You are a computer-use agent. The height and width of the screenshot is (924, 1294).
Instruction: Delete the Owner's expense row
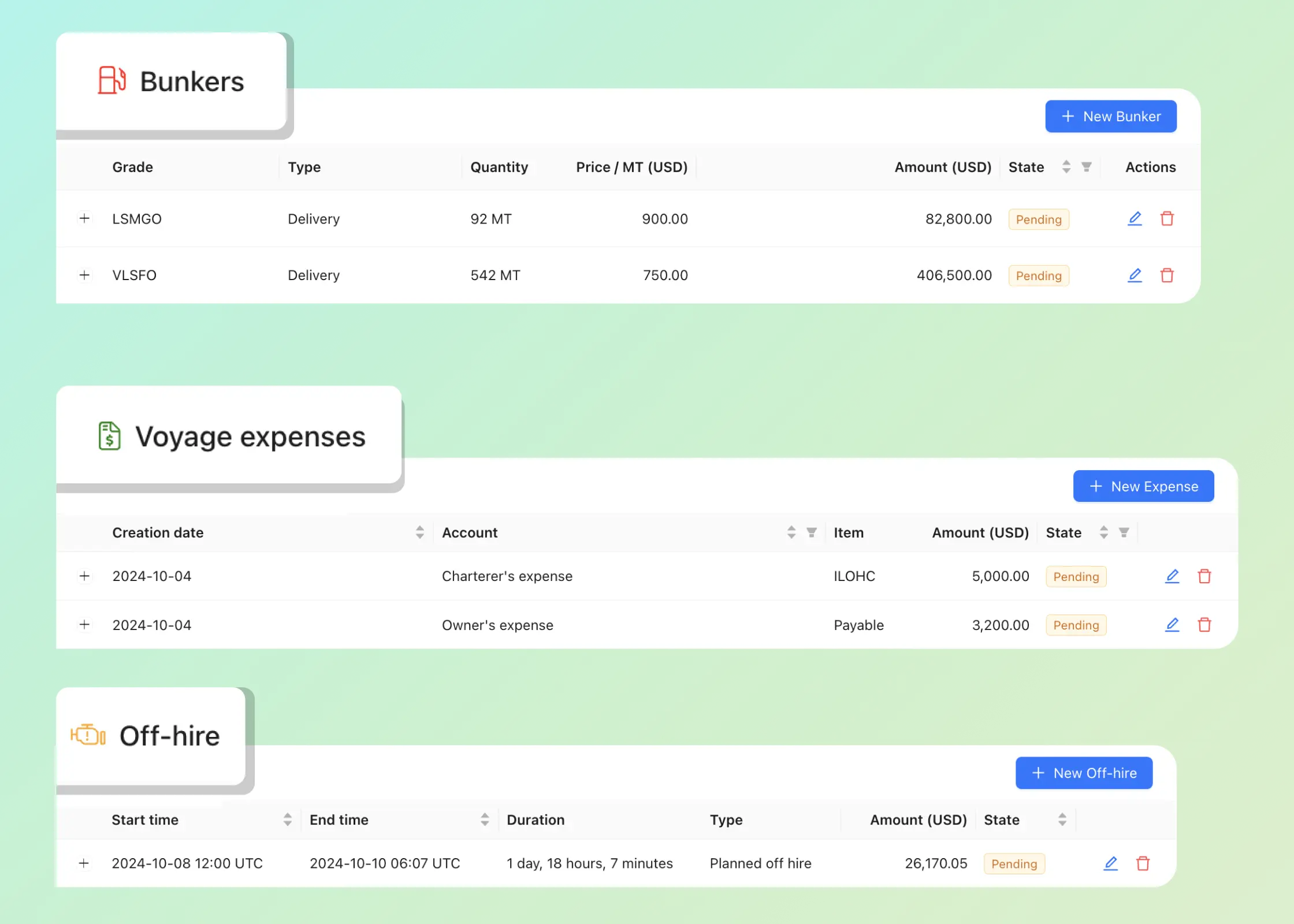coord(1204,625)
